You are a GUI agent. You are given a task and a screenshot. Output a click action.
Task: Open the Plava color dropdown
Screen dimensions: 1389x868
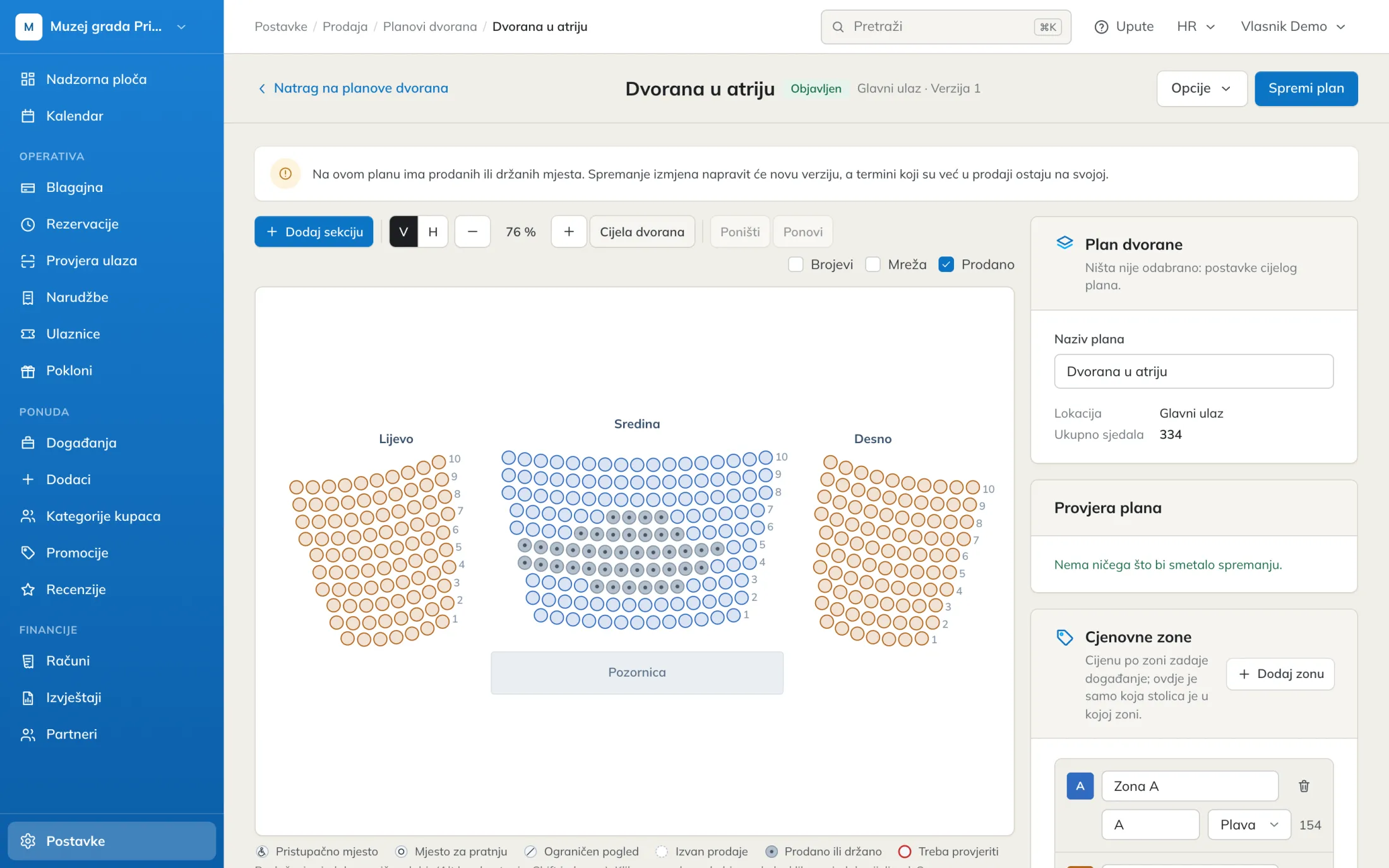pos(1249,824)
